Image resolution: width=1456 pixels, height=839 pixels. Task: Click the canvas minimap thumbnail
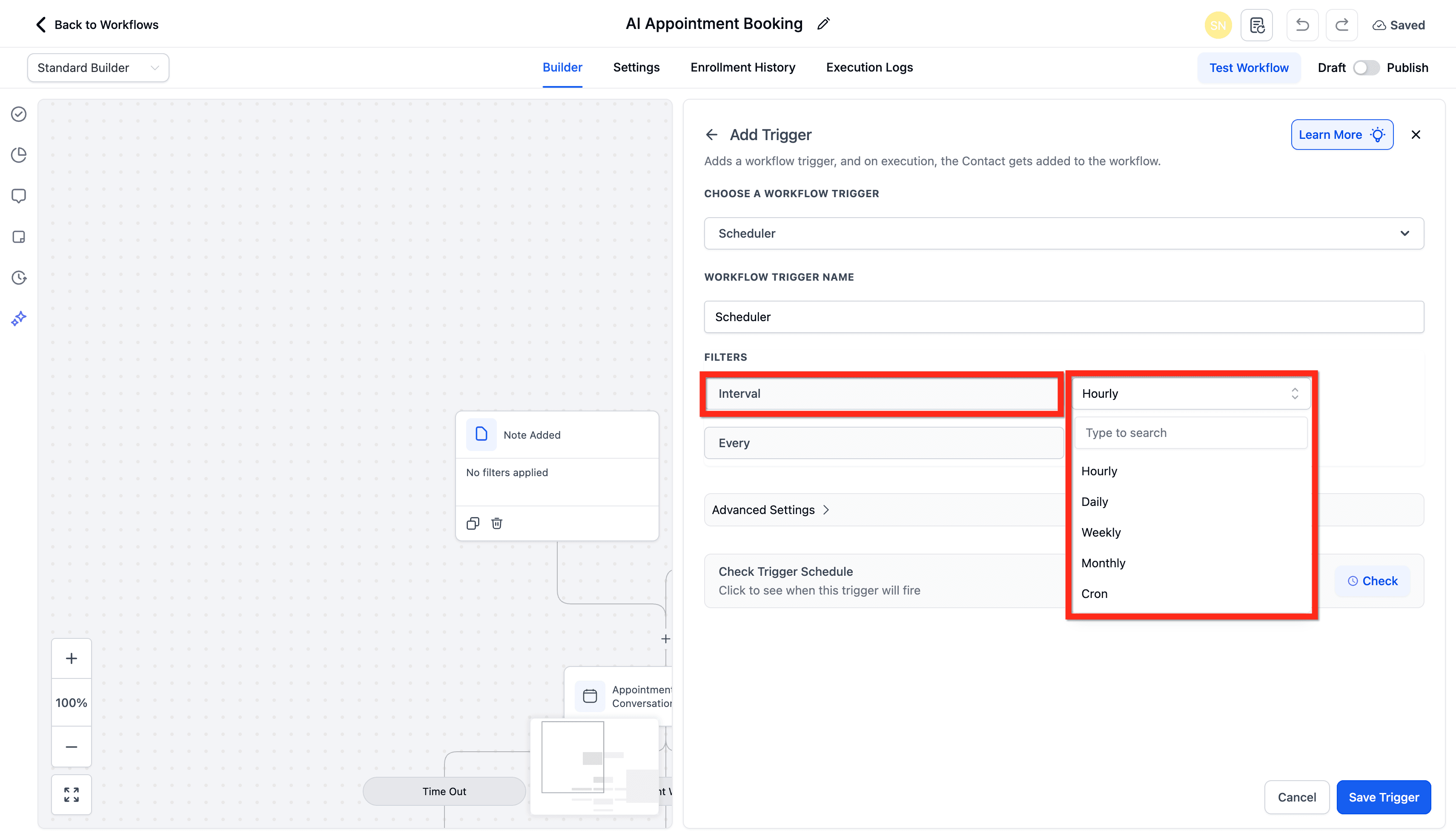coord(594,766)
